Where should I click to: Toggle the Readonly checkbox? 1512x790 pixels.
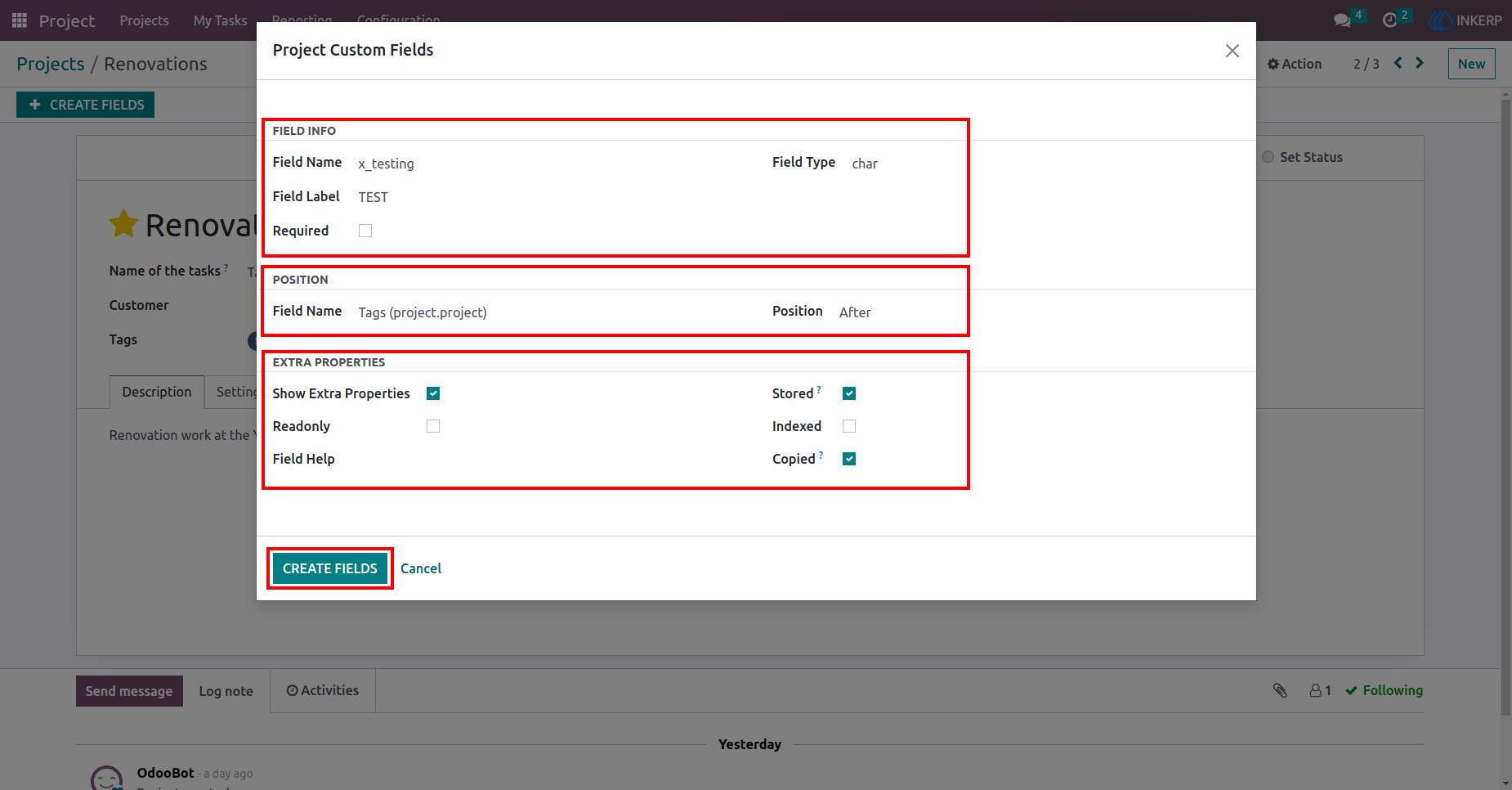tap(433, 426)
